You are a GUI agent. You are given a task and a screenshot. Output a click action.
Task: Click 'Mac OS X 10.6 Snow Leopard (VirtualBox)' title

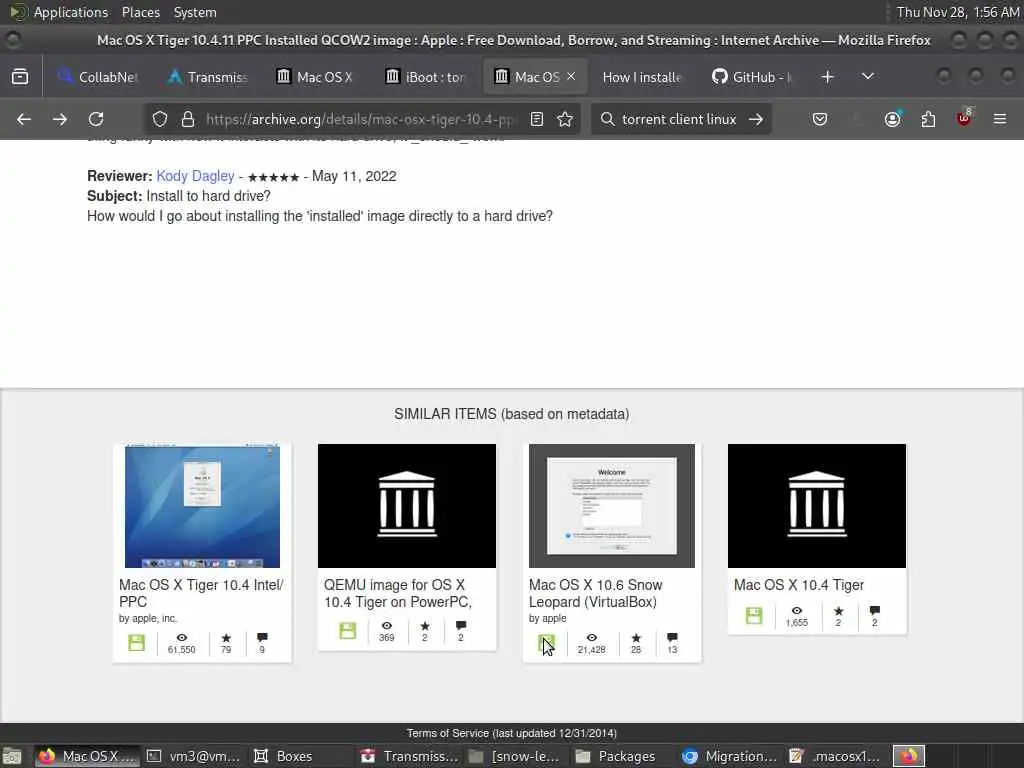point(596,593)
